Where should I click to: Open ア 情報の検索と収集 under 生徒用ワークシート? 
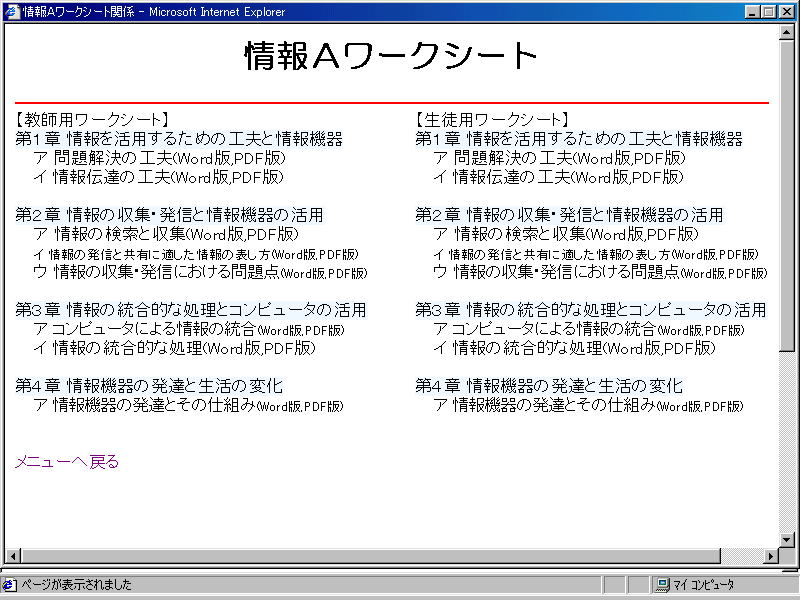(x=566, y=234)
